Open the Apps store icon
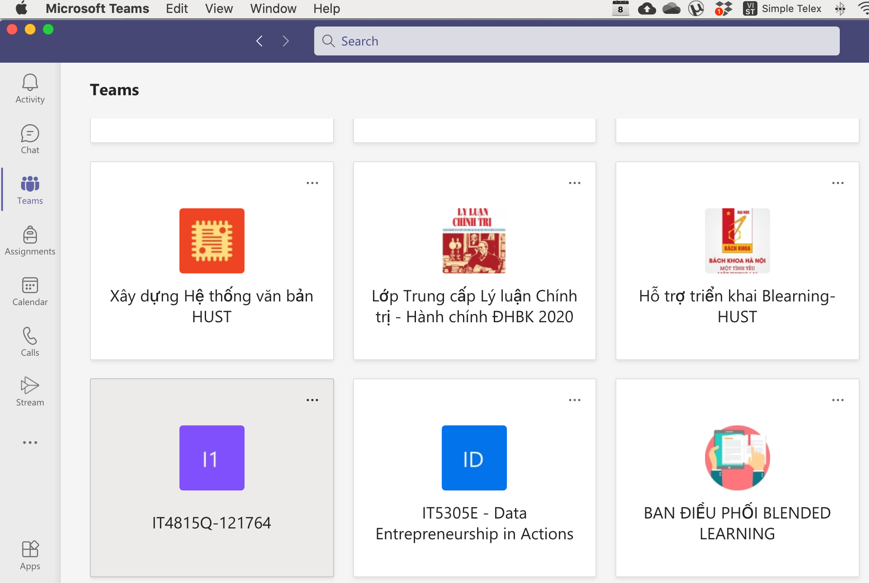 tap(30, 555)
